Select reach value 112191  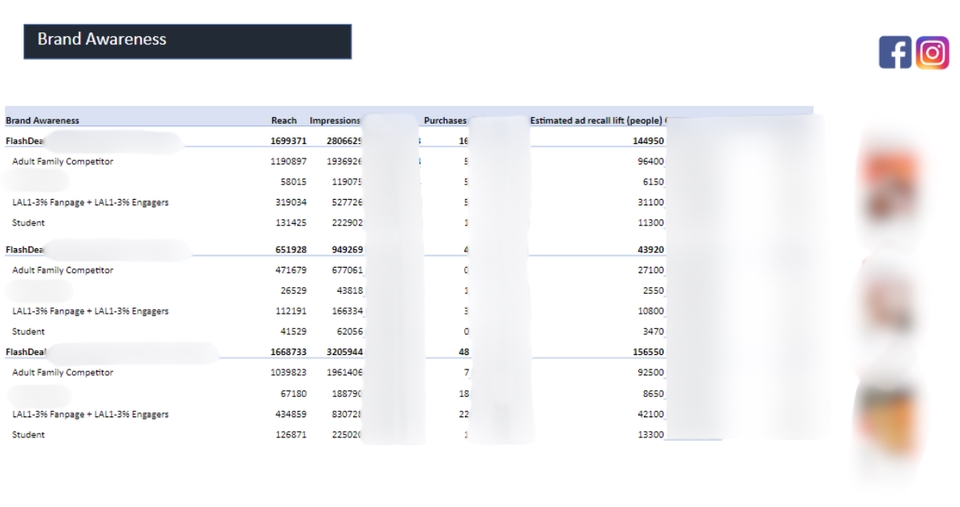coord(291,311)
